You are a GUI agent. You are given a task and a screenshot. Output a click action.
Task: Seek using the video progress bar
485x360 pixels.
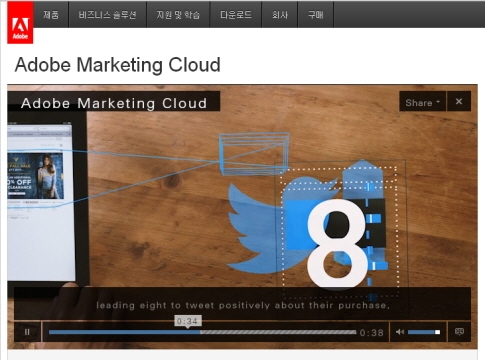tap(202, 332)
